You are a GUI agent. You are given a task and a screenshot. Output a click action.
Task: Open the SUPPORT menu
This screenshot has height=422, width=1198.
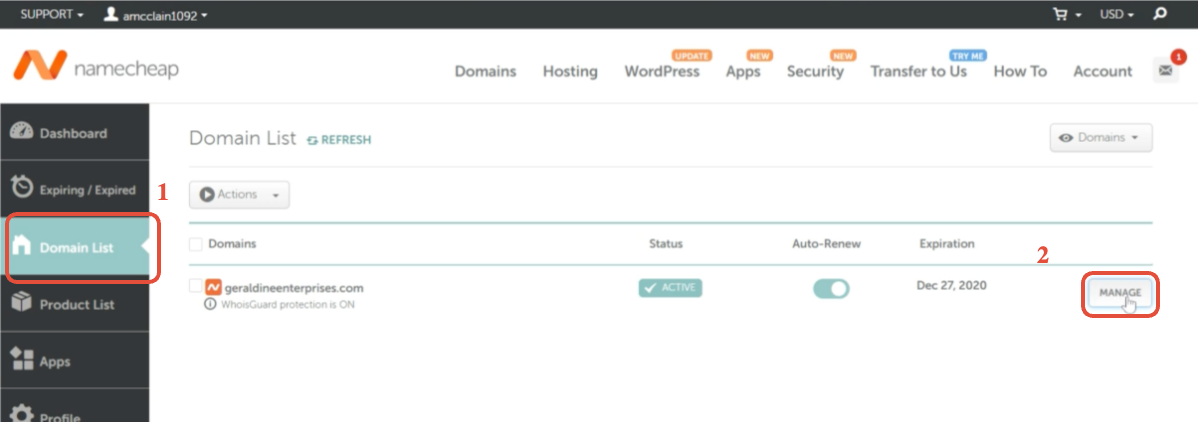point(52,15)
